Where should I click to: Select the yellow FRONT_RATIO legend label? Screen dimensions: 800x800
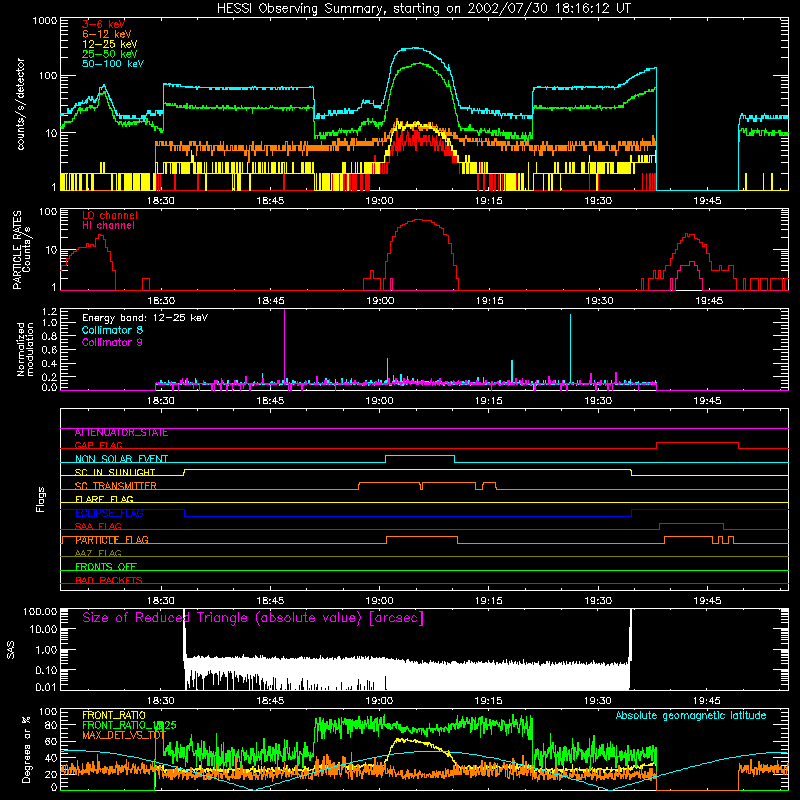(114, 715)
